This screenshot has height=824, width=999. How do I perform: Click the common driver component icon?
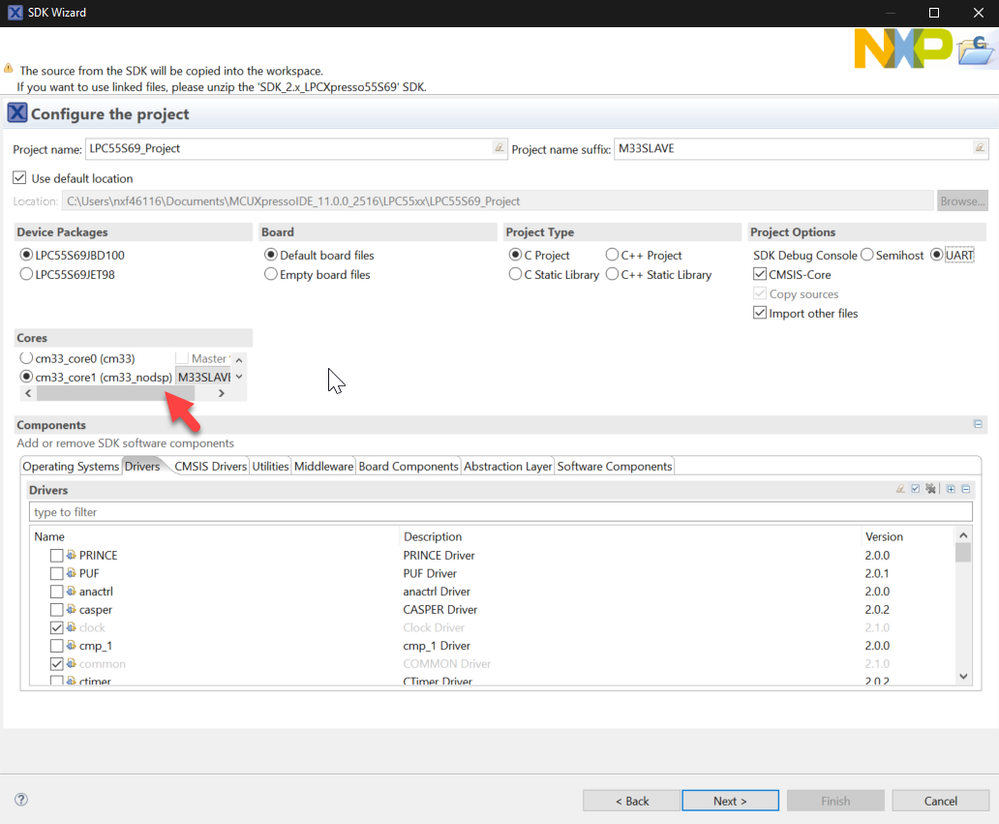71,663
